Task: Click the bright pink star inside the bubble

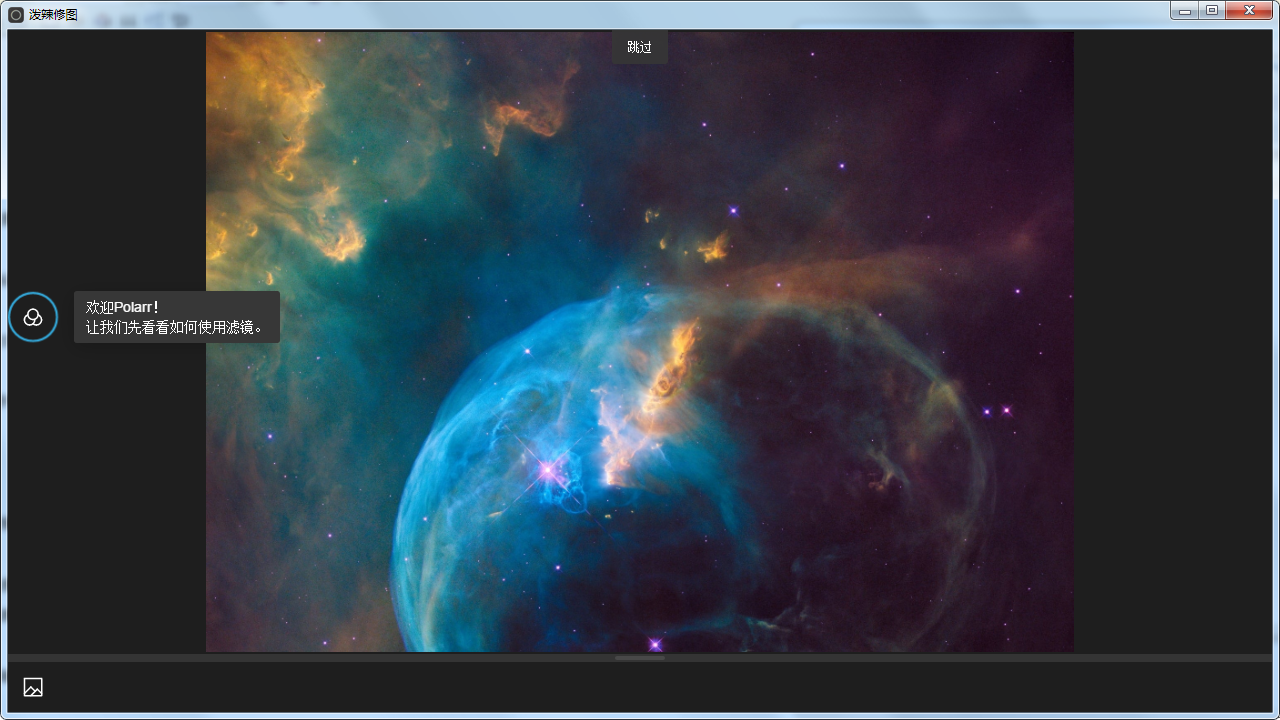Action: (x=547, y=469)
